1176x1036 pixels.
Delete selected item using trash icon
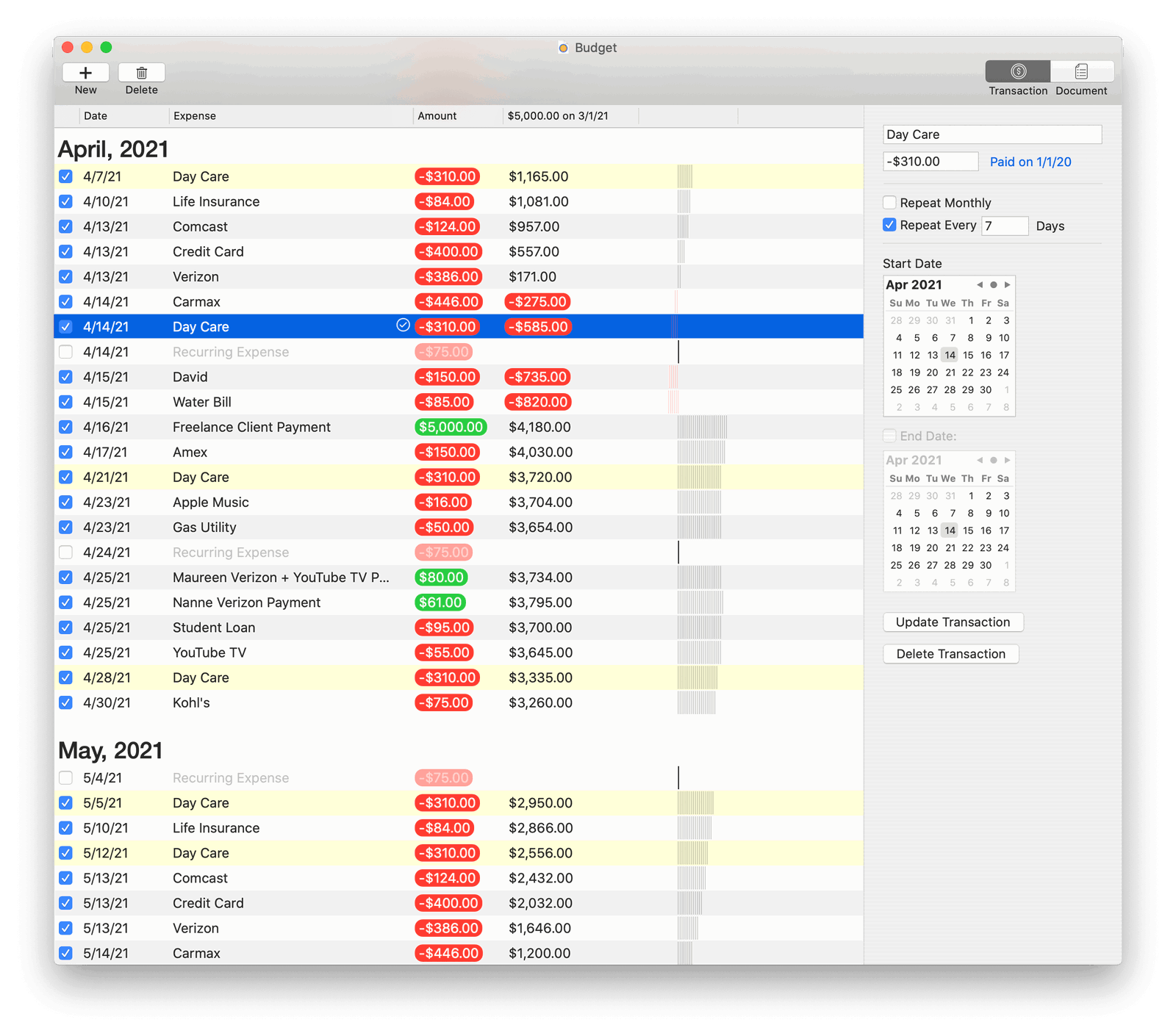click(x=142, y=73)
